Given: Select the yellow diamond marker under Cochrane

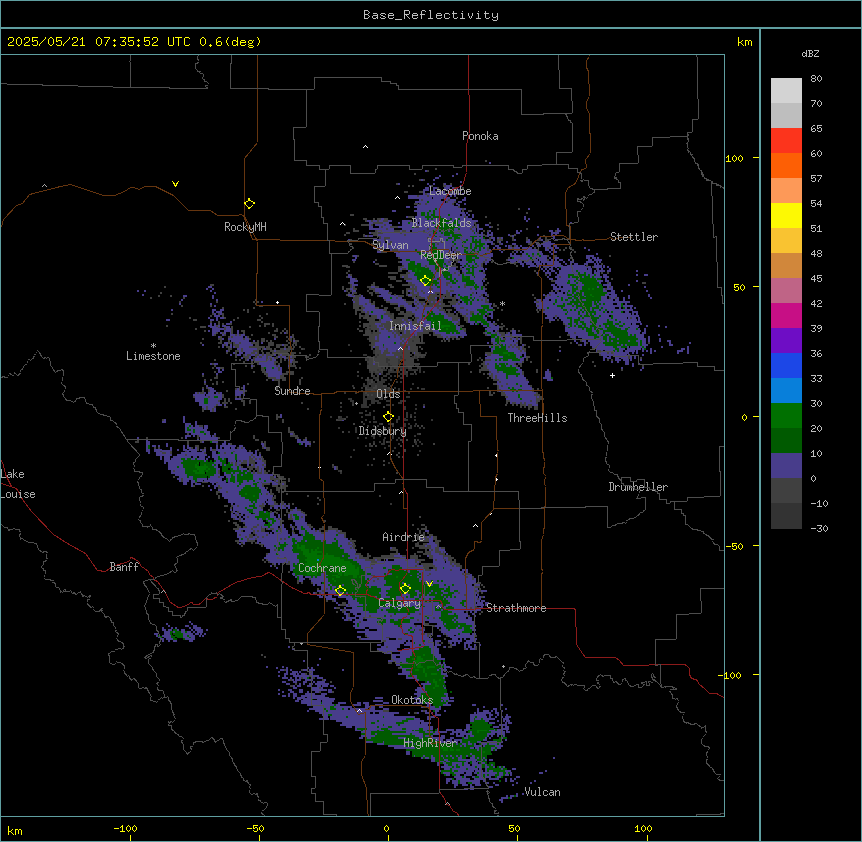Looking at the screenshot, I should [x=340, y=591].
